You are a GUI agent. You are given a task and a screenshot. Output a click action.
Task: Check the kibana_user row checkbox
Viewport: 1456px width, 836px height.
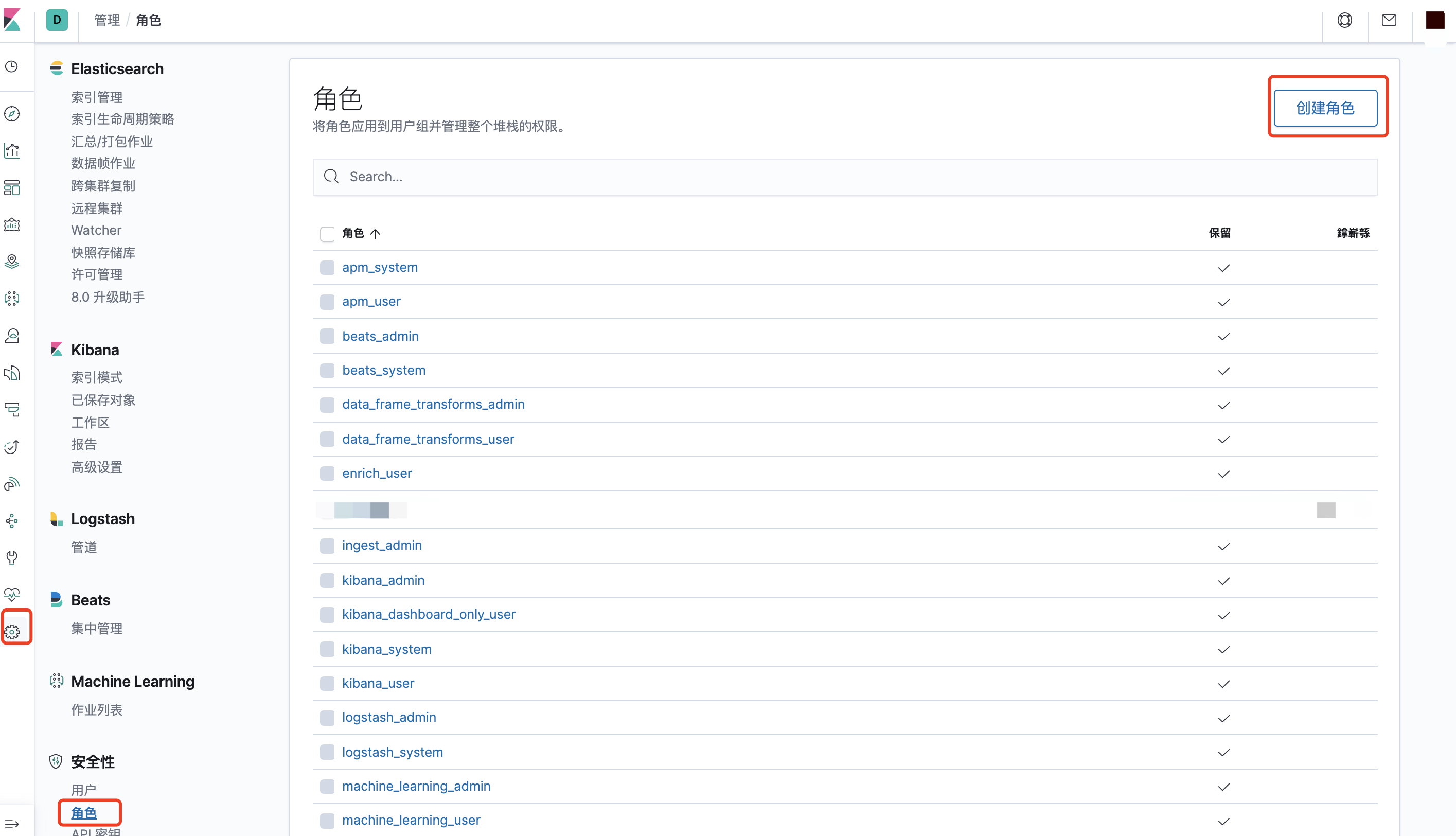coord(327,683)
